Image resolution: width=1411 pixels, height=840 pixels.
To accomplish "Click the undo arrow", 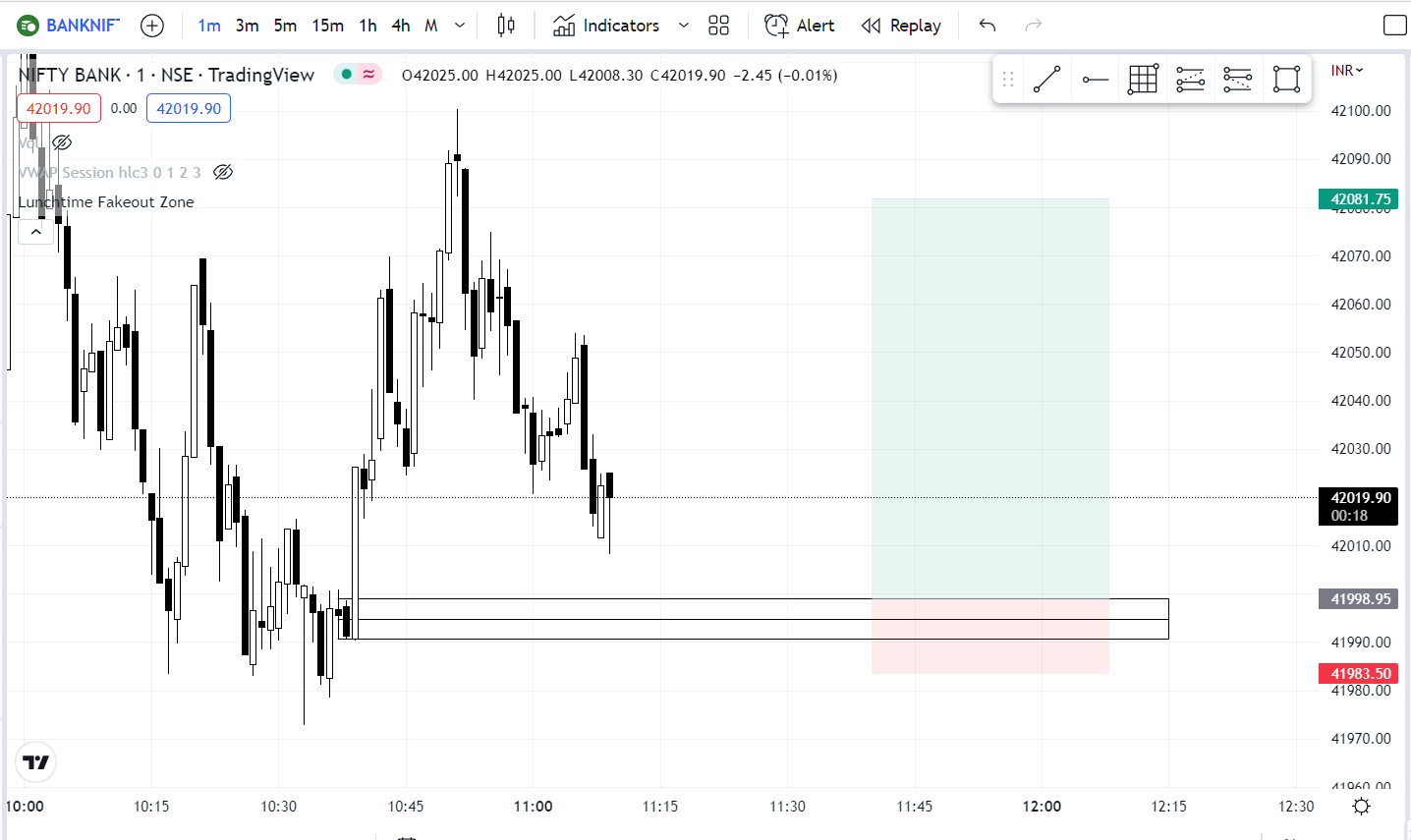I will pyautogui.click(x=988, y=26).
